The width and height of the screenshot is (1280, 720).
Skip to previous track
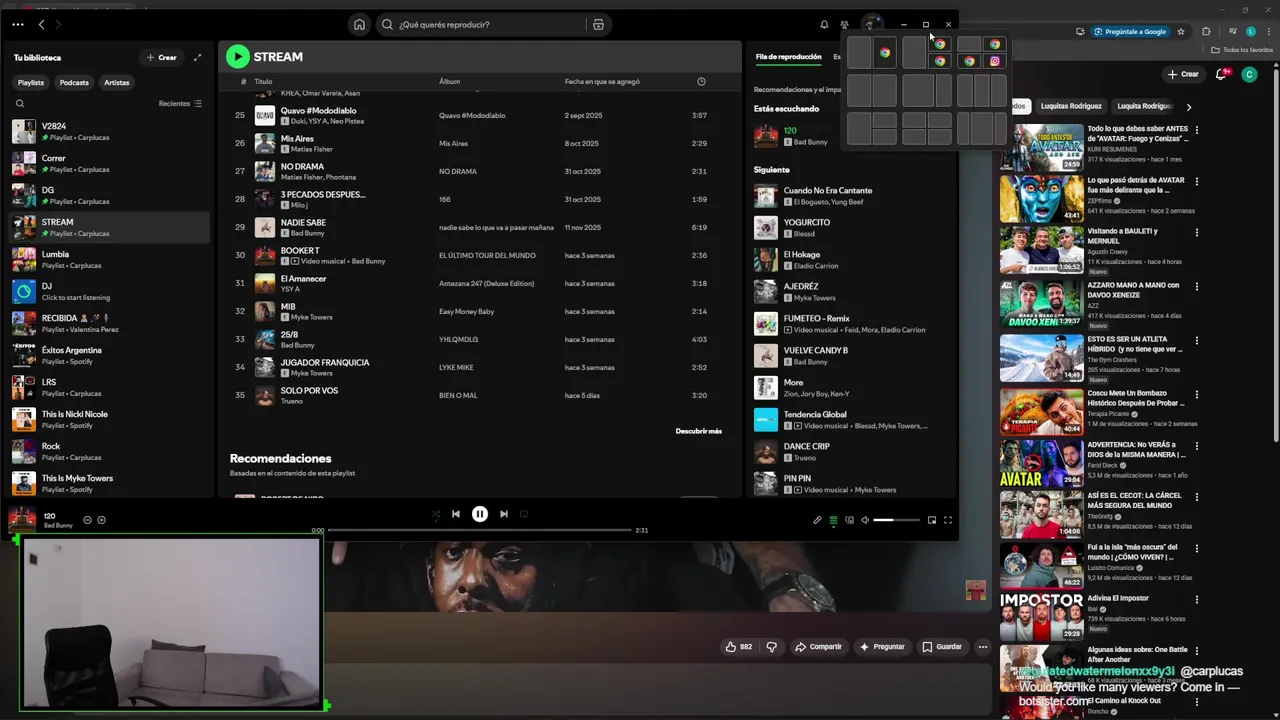click(456, 514)
